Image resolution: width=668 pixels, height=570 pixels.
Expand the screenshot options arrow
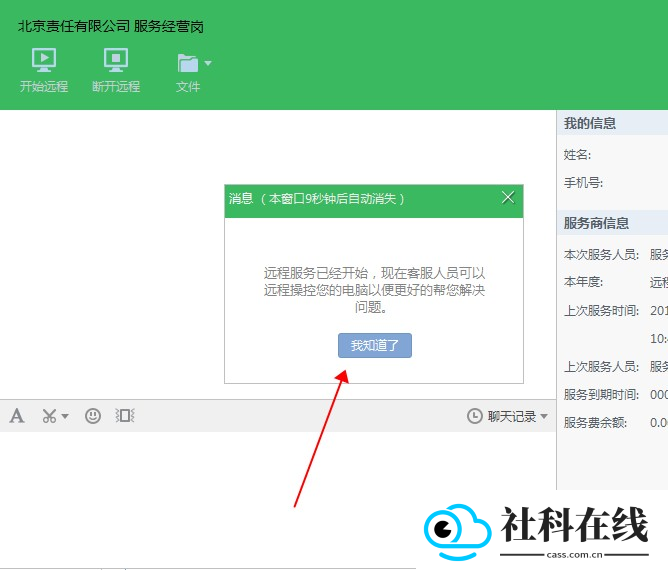pos(65,416)
